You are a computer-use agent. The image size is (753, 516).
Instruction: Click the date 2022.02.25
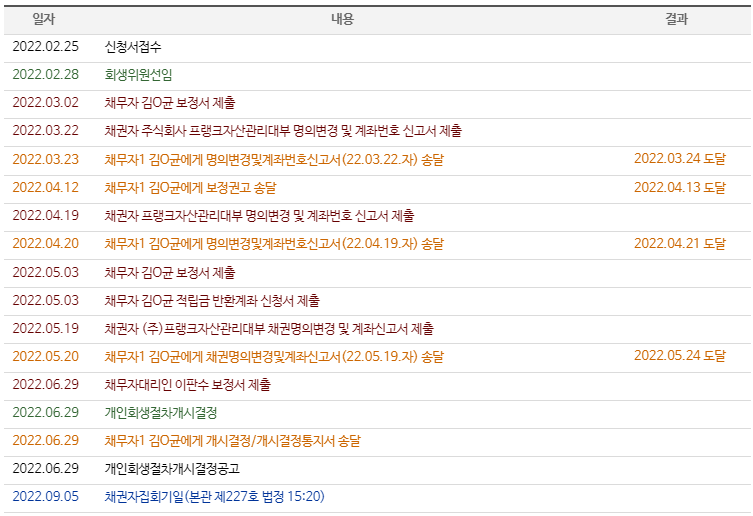coord(46,47)
